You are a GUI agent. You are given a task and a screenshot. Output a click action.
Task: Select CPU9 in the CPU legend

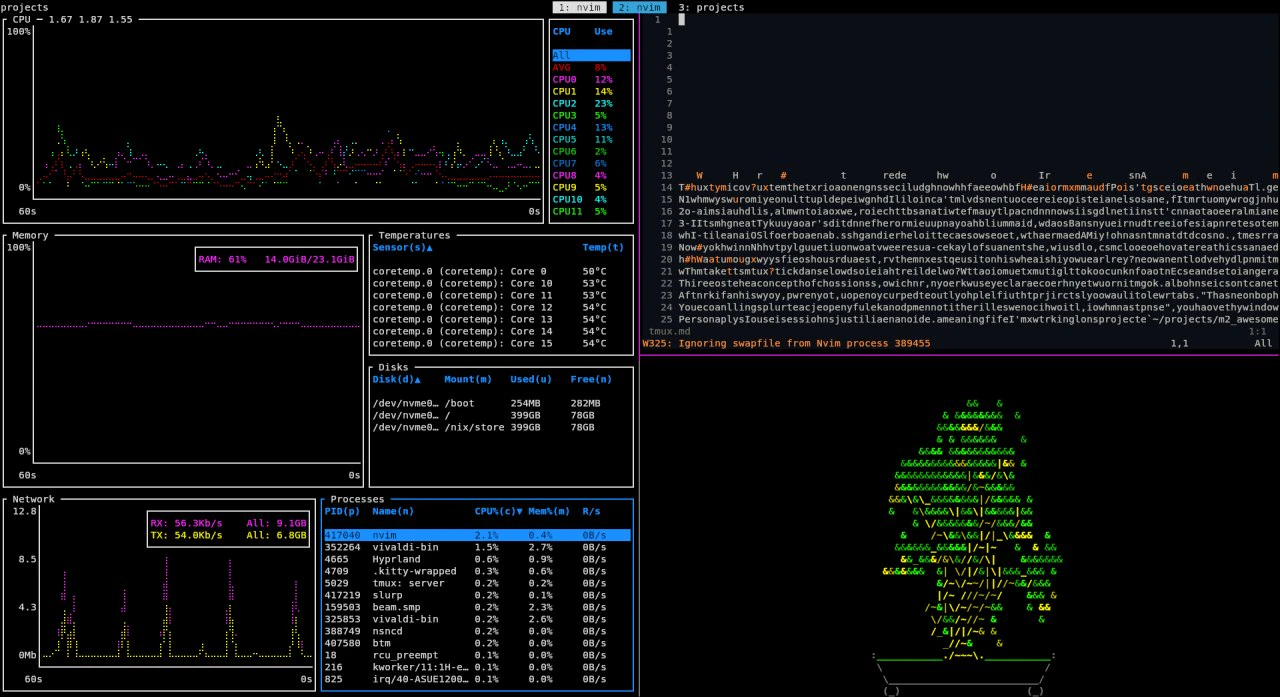click(x=591, y=187)
